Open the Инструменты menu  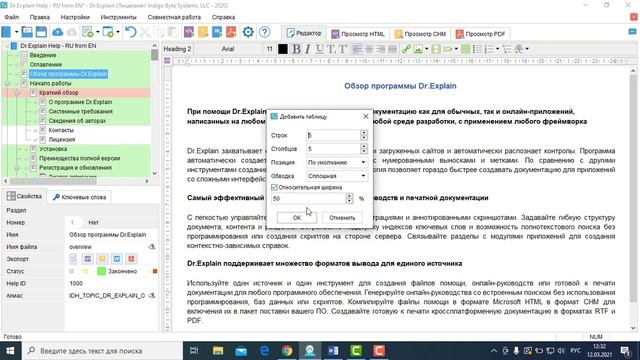[x=118, y=17]
